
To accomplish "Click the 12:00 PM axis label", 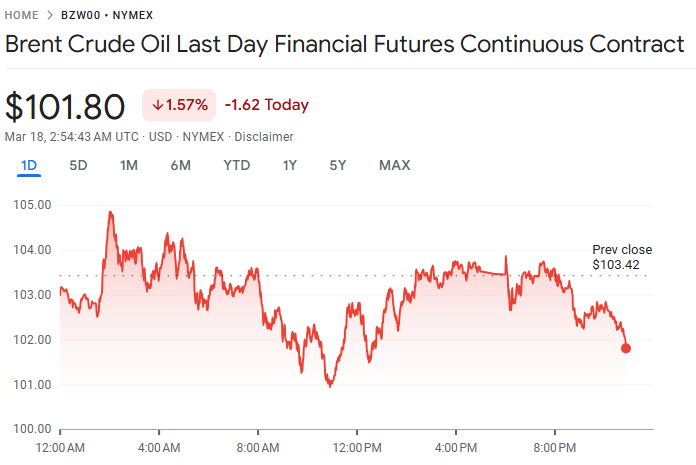I will [x=358, y=446].
